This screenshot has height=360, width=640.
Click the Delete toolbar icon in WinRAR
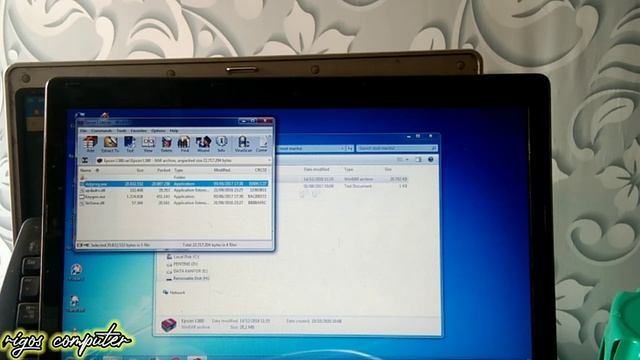pyautogui.click(x=167, y=144)
